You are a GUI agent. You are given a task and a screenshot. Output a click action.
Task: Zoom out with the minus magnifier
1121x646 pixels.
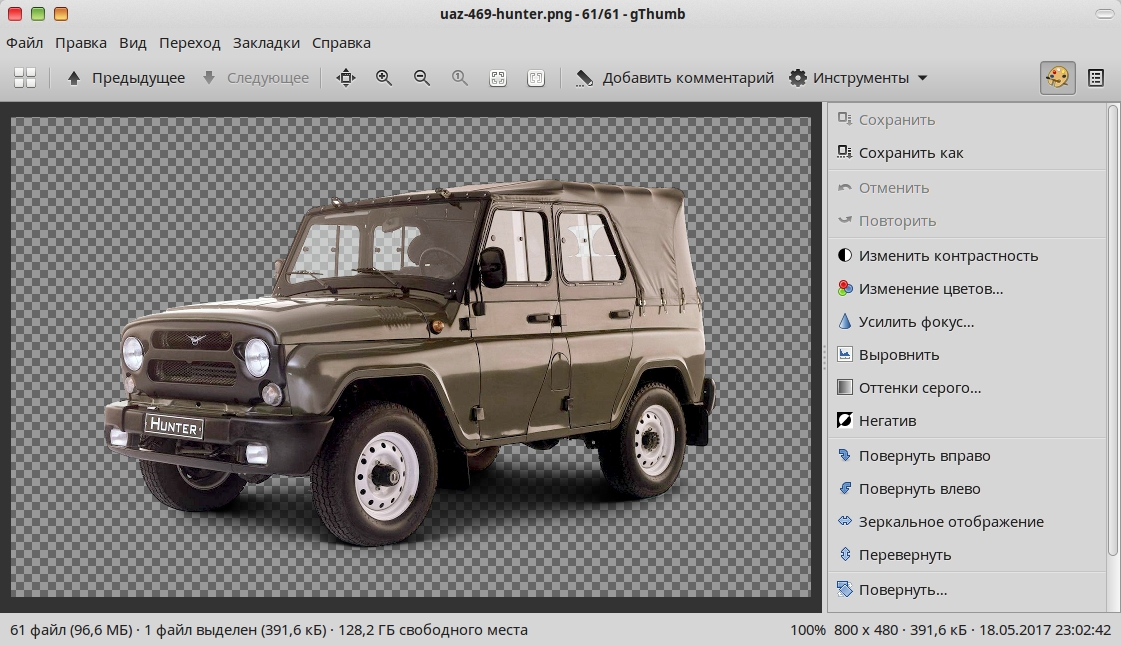point(422,78)
